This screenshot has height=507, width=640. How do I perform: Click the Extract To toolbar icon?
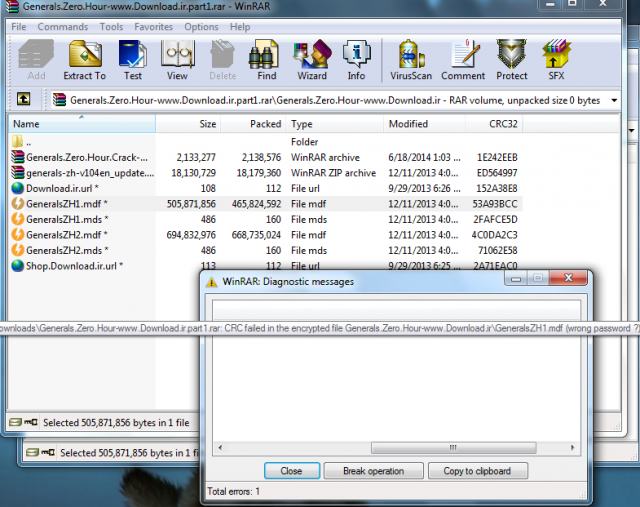84,59
